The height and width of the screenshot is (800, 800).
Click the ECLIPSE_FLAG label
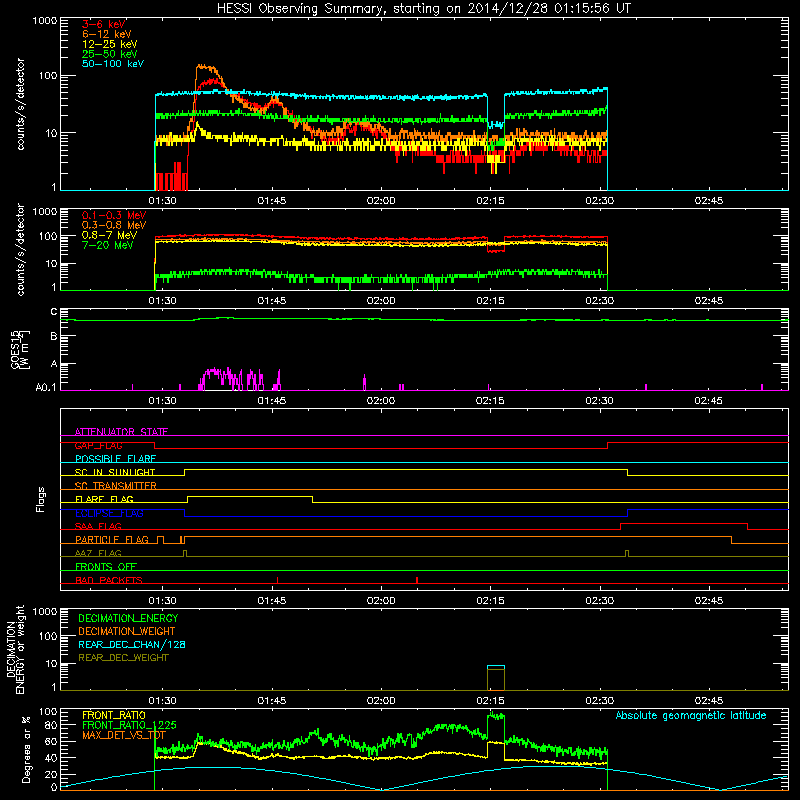coord(109,513)
